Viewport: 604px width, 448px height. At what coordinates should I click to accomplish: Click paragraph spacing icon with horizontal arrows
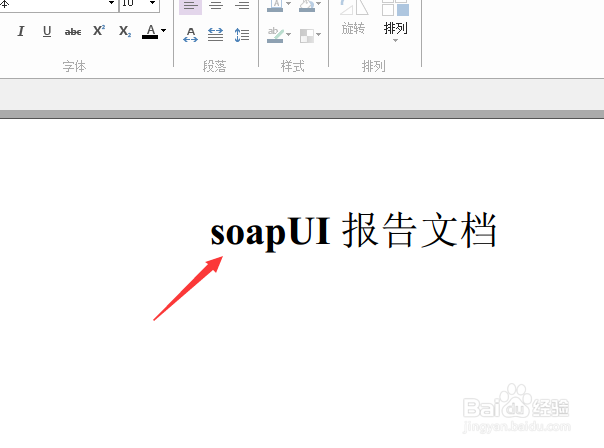(x=216, y=35)
